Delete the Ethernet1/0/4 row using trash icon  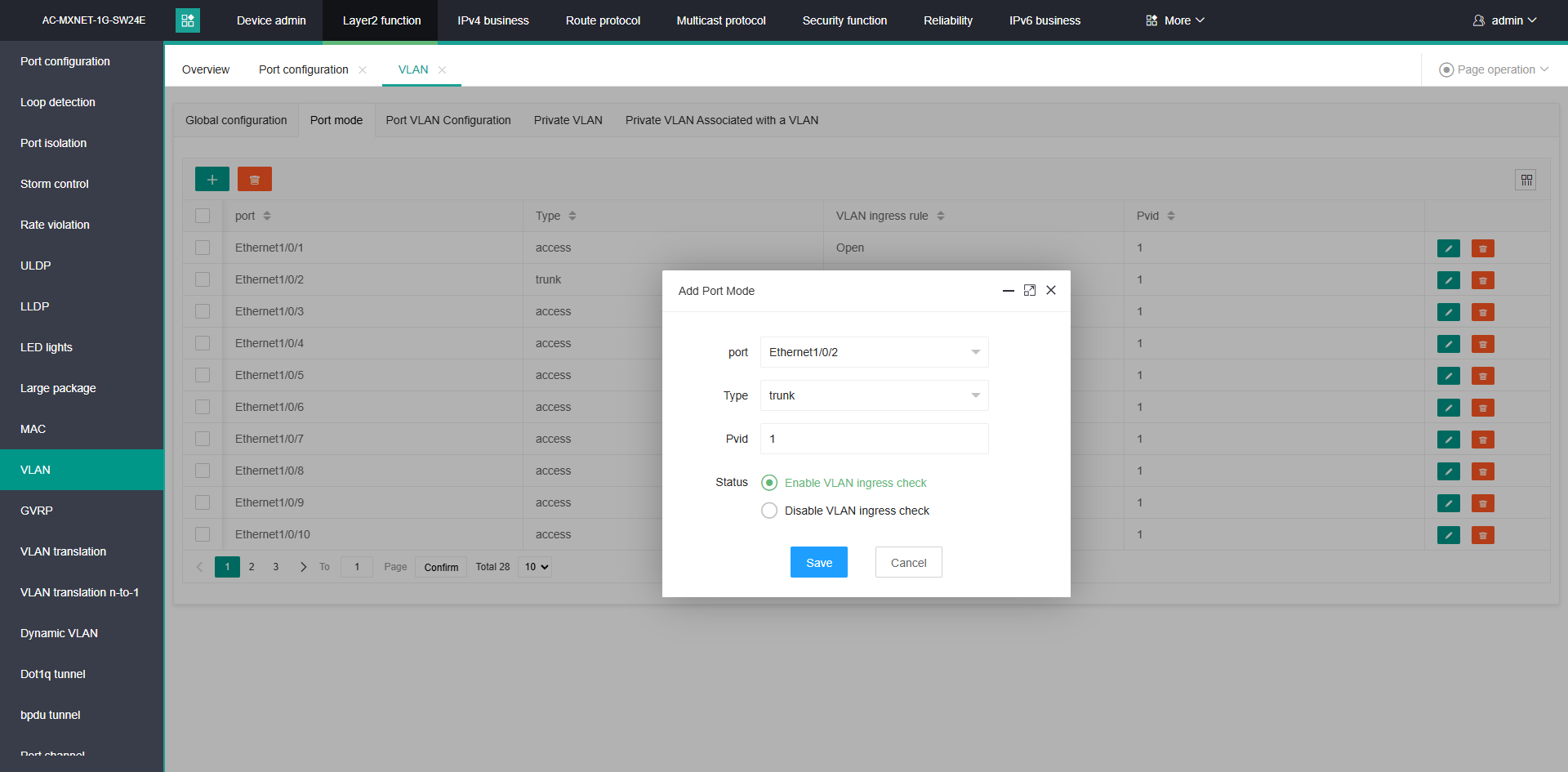tap(1482, 344)
